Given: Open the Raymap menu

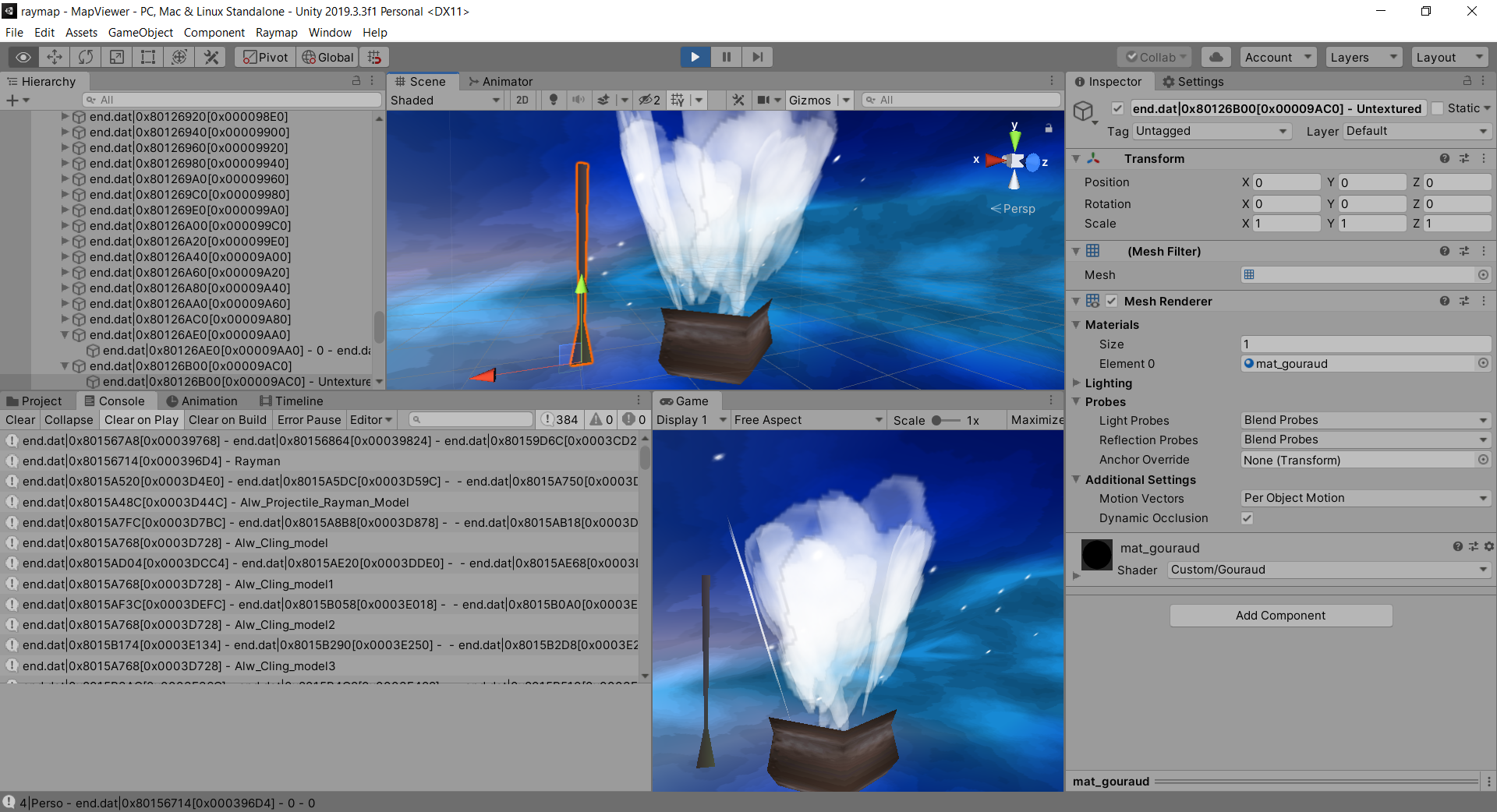Looking at the screenshot, I should pos(276,33).
